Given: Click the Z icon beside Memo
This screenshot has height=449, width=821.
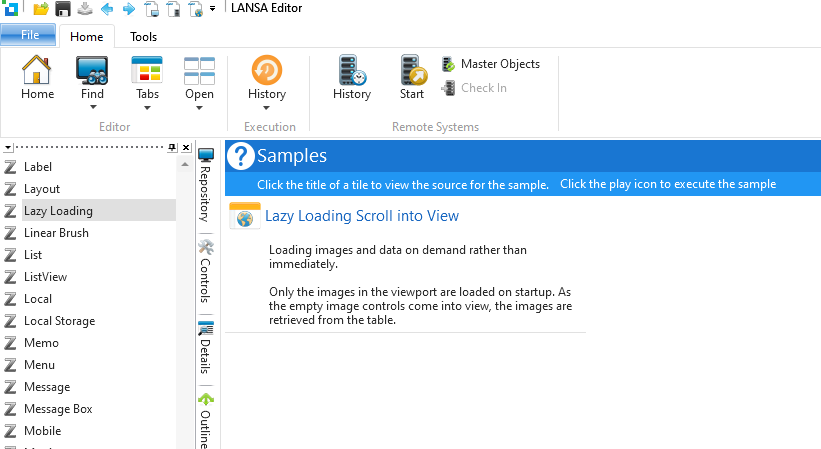Looking at the screenshot, I should [10, 343].
